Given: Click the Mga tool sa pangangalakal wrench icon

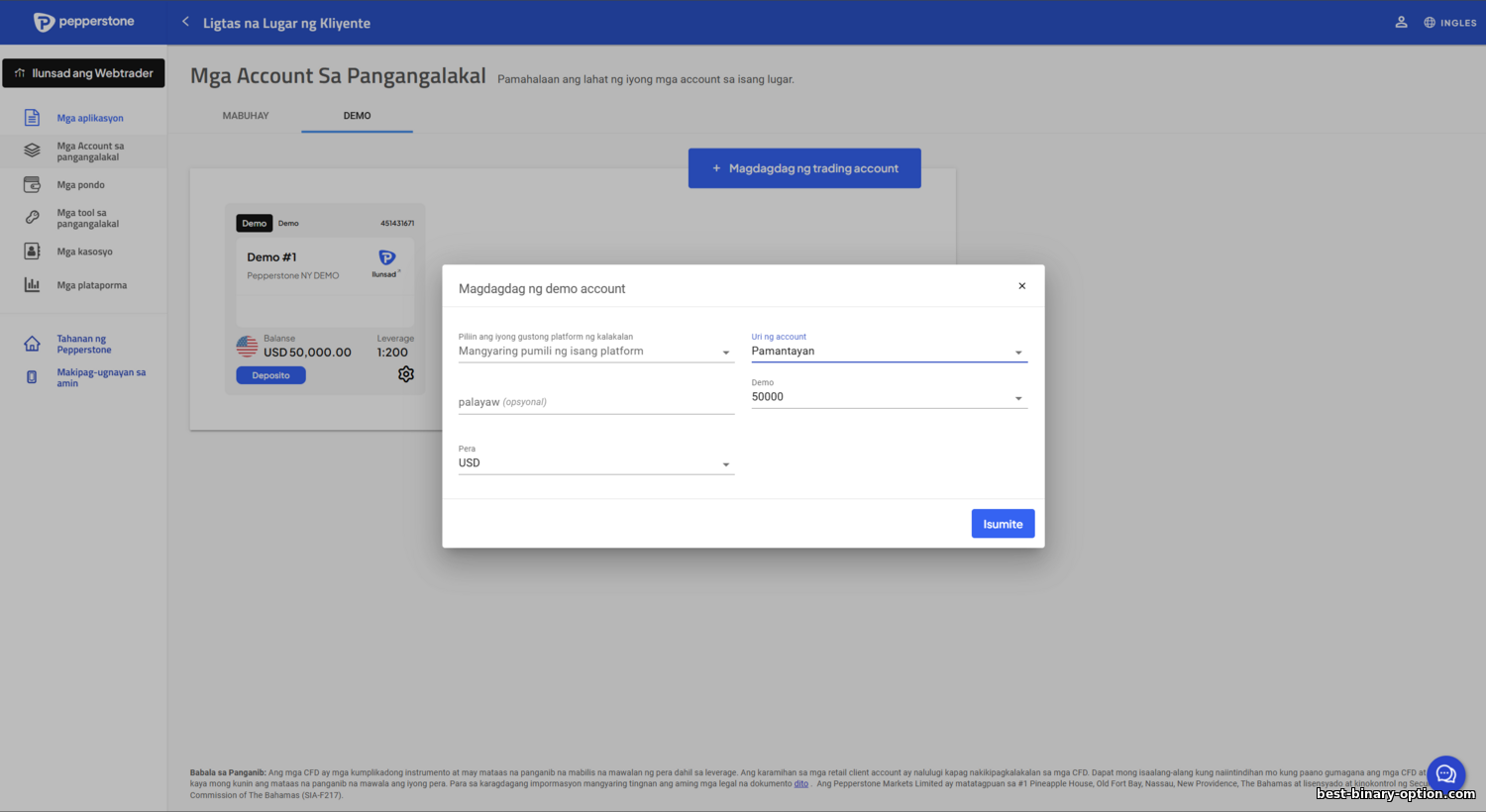Looking at the screenshot, I should coord(32,218).
